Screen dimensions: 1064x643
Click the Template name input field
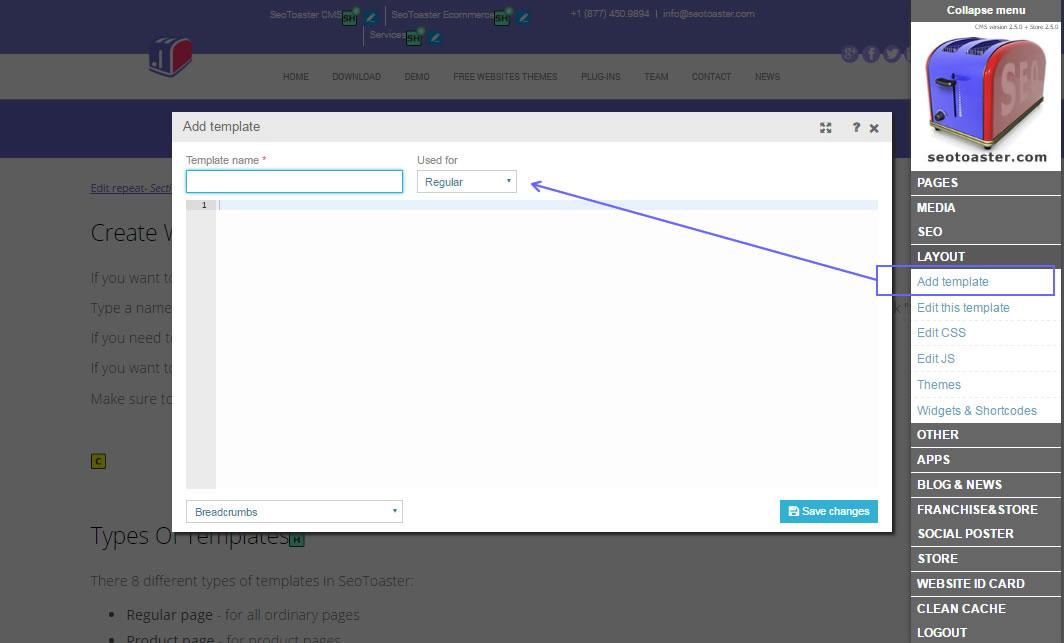click(x=294, y=181)
